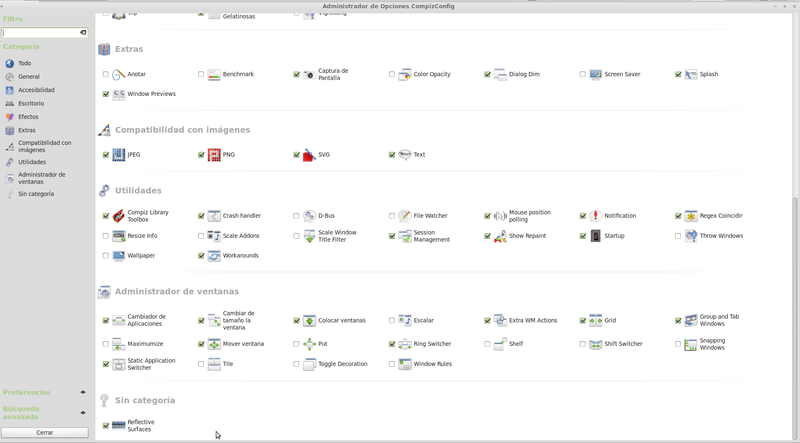The width and height of the screenshot is (800, 443).
Task: Enable the Throw Windows checkbox
Action: [678, 236]
